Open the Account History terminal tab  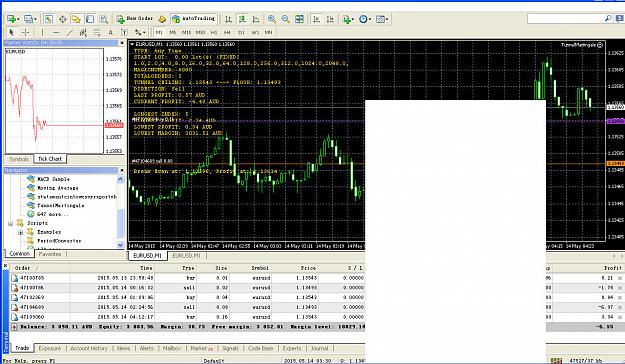pos(88,348)
